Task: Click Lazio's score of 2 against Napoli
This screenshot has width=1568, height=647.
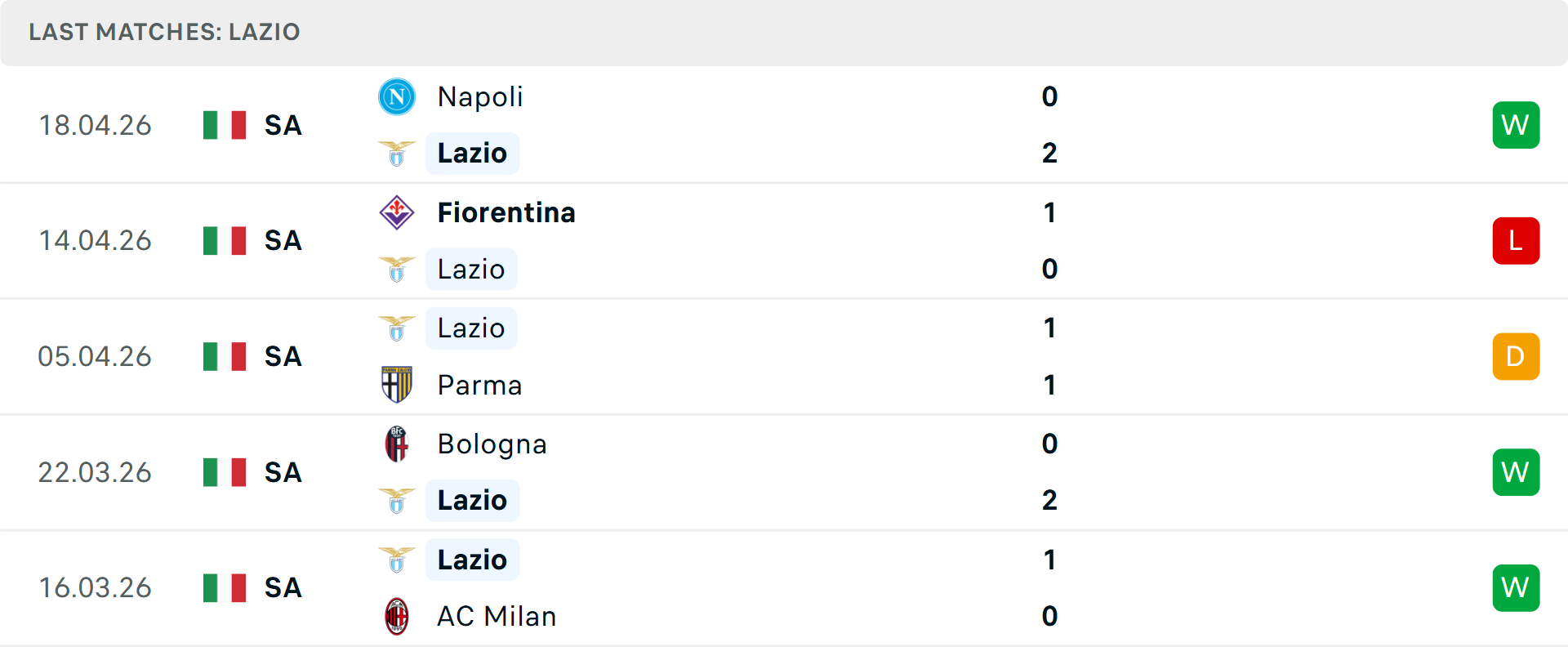Action: tap(1049, 154)
